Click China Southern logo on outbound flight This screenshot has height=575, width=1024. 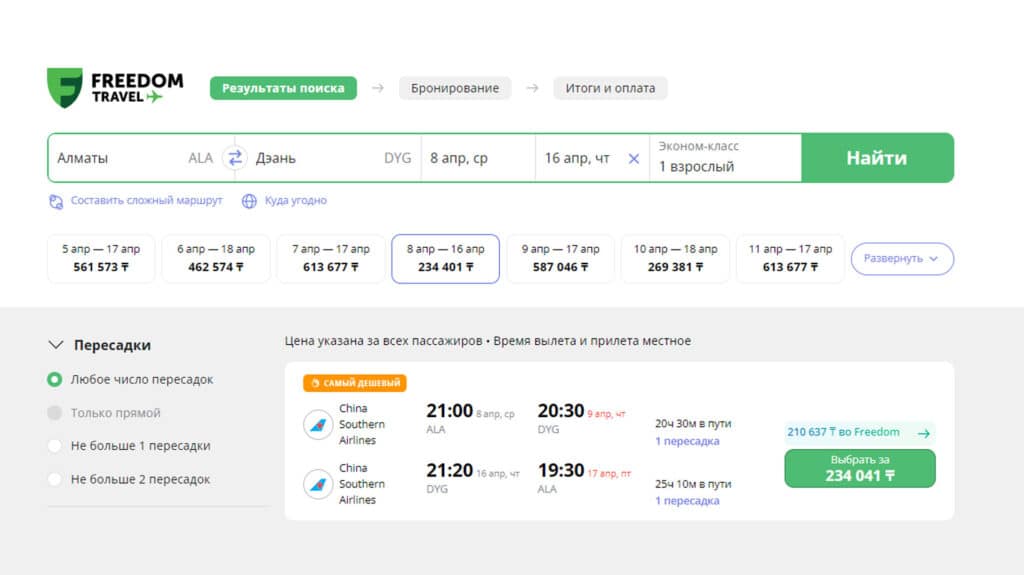coord(318,425)
